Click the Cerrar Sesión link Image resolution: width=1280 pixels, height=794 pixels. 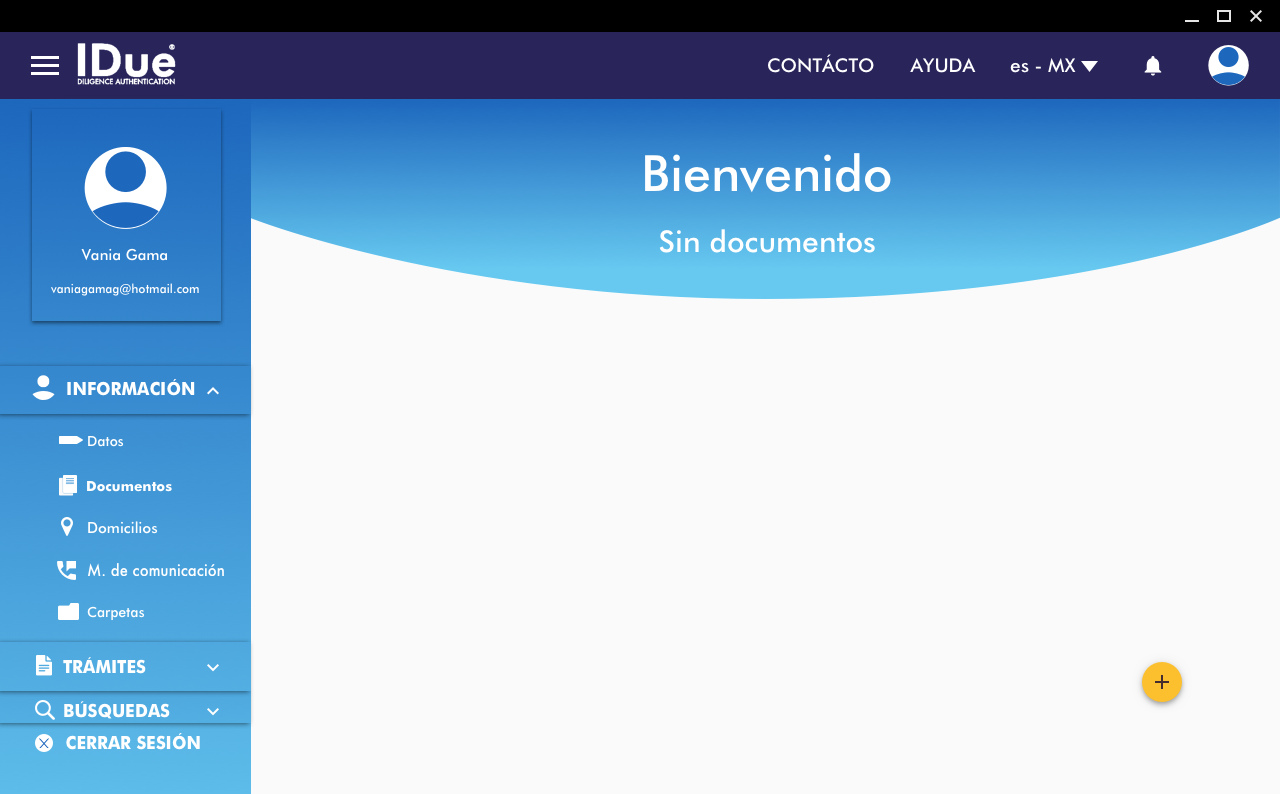(x=133, y=743)
